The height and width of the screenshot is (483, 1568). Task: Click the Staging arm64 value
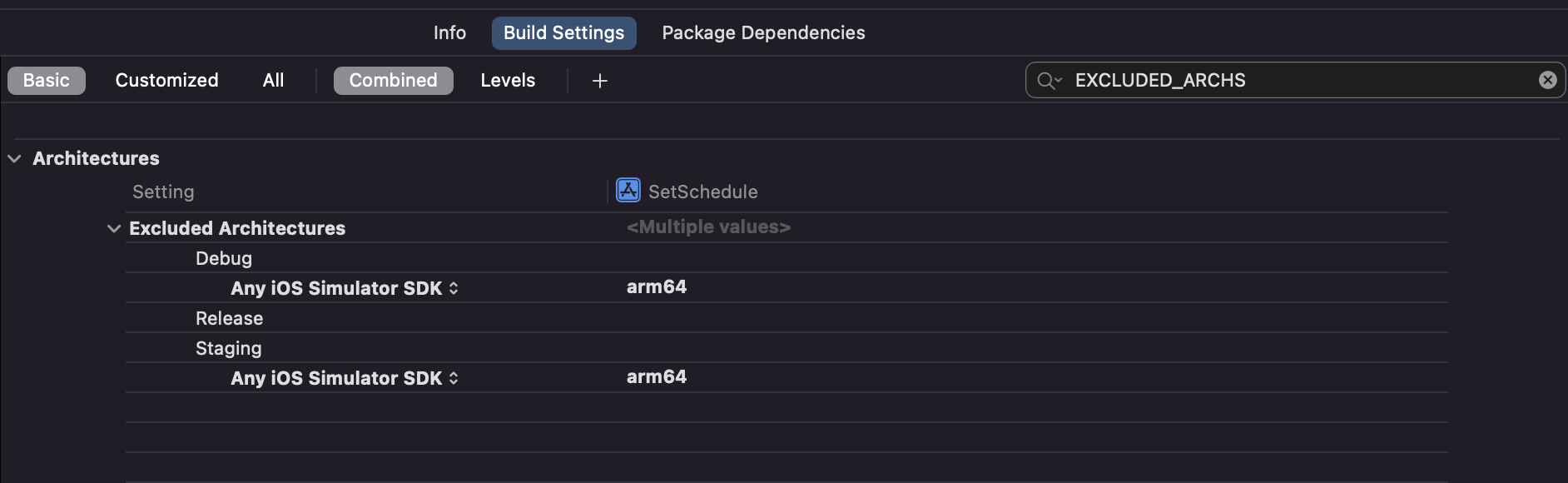click(657, 377)
